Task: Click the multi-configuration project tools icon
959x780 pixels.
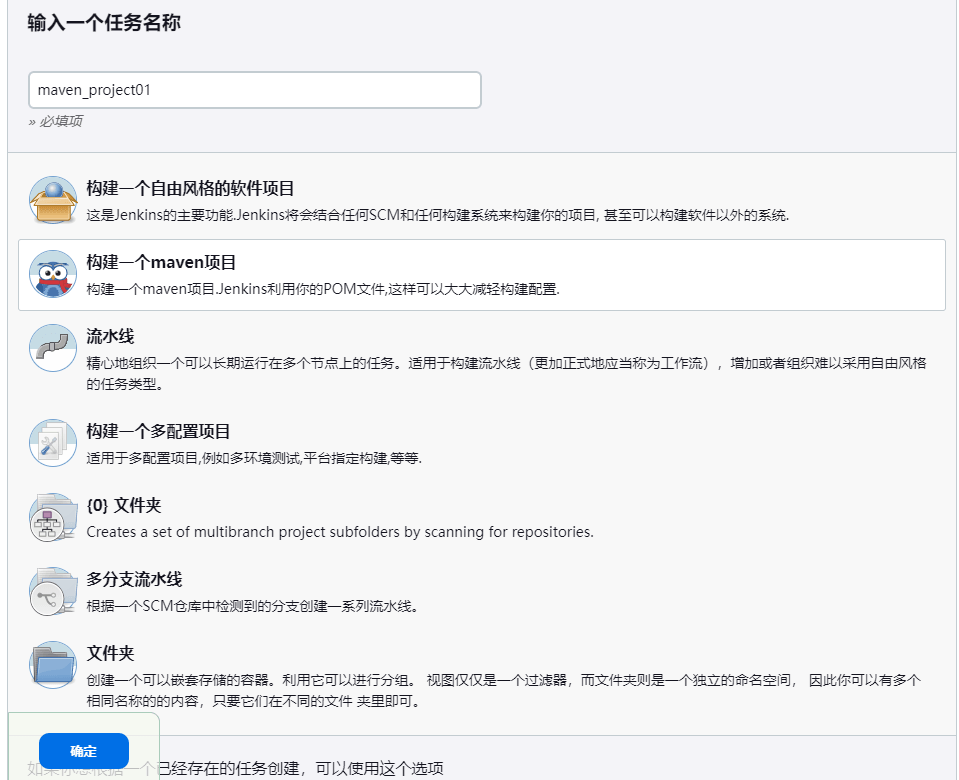Action: point(53,443)
